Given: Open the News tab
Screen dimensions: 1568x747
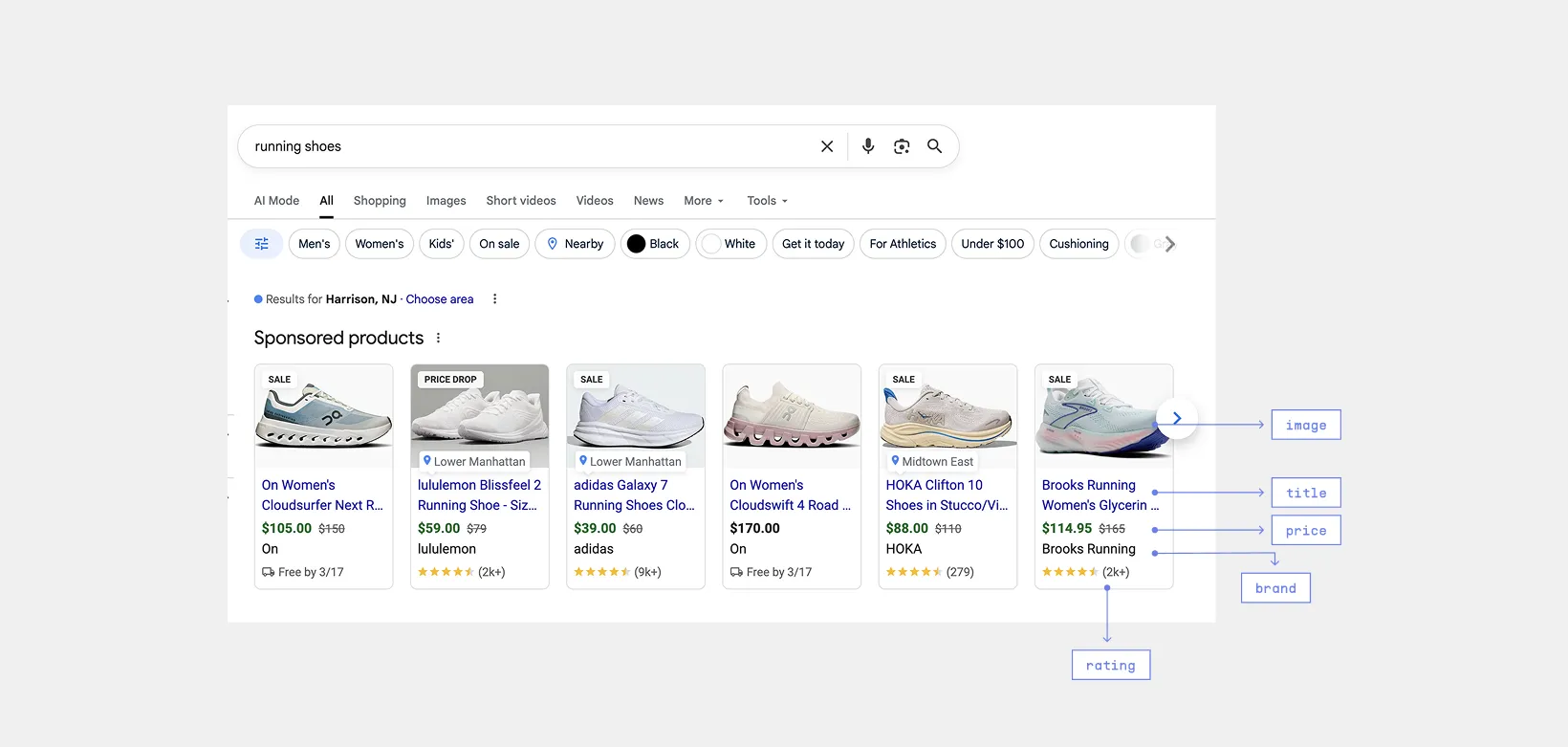Looking at the screenshot, I should (x=648, y=201).
